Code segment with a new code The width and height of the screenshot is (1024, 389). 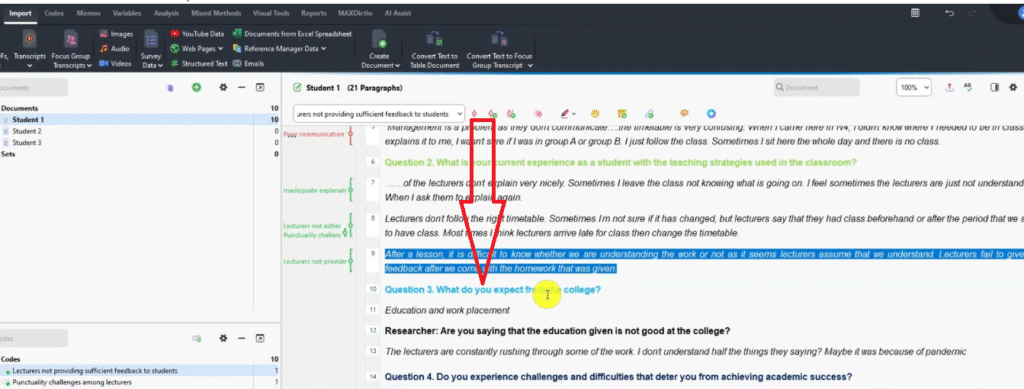pyautogui.click(x=492, y=114)
